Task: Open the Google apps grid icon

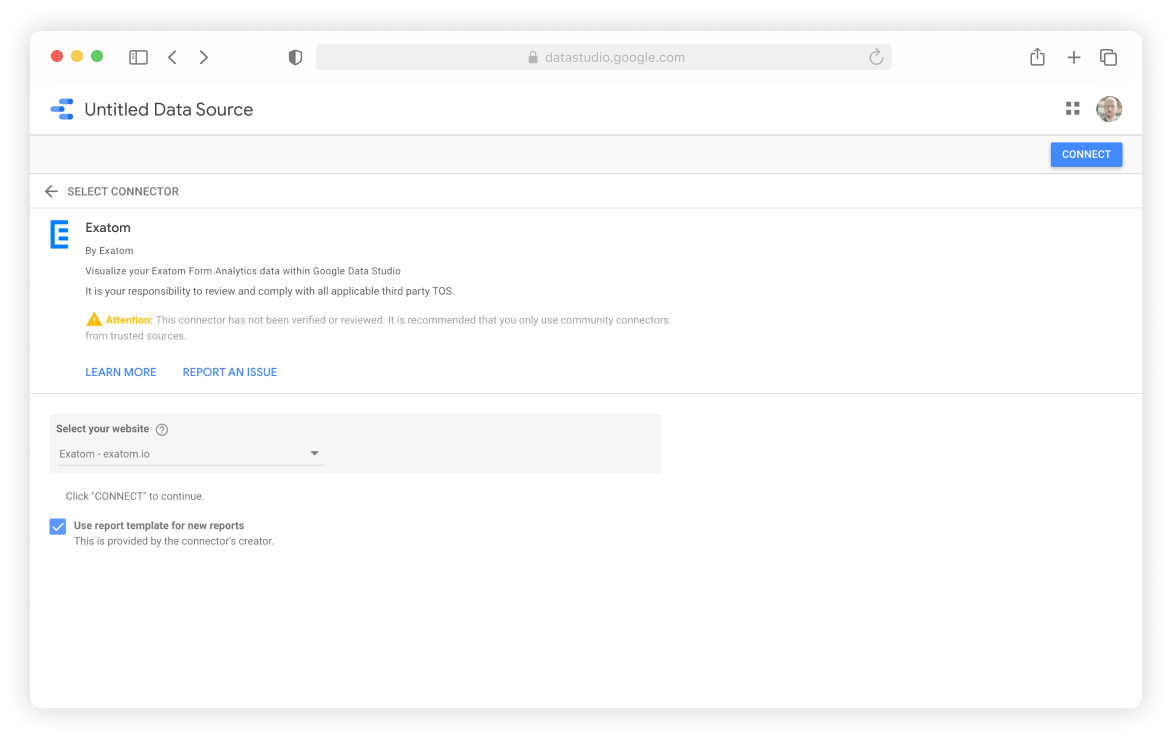Action: pos(1073,109)
